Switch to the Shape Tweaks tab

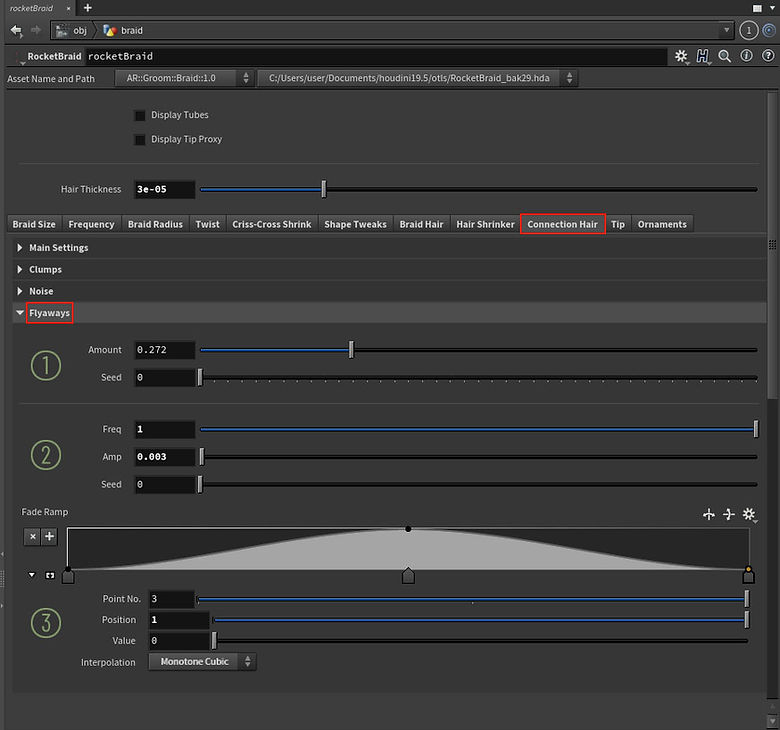click(x=355, y=224)
